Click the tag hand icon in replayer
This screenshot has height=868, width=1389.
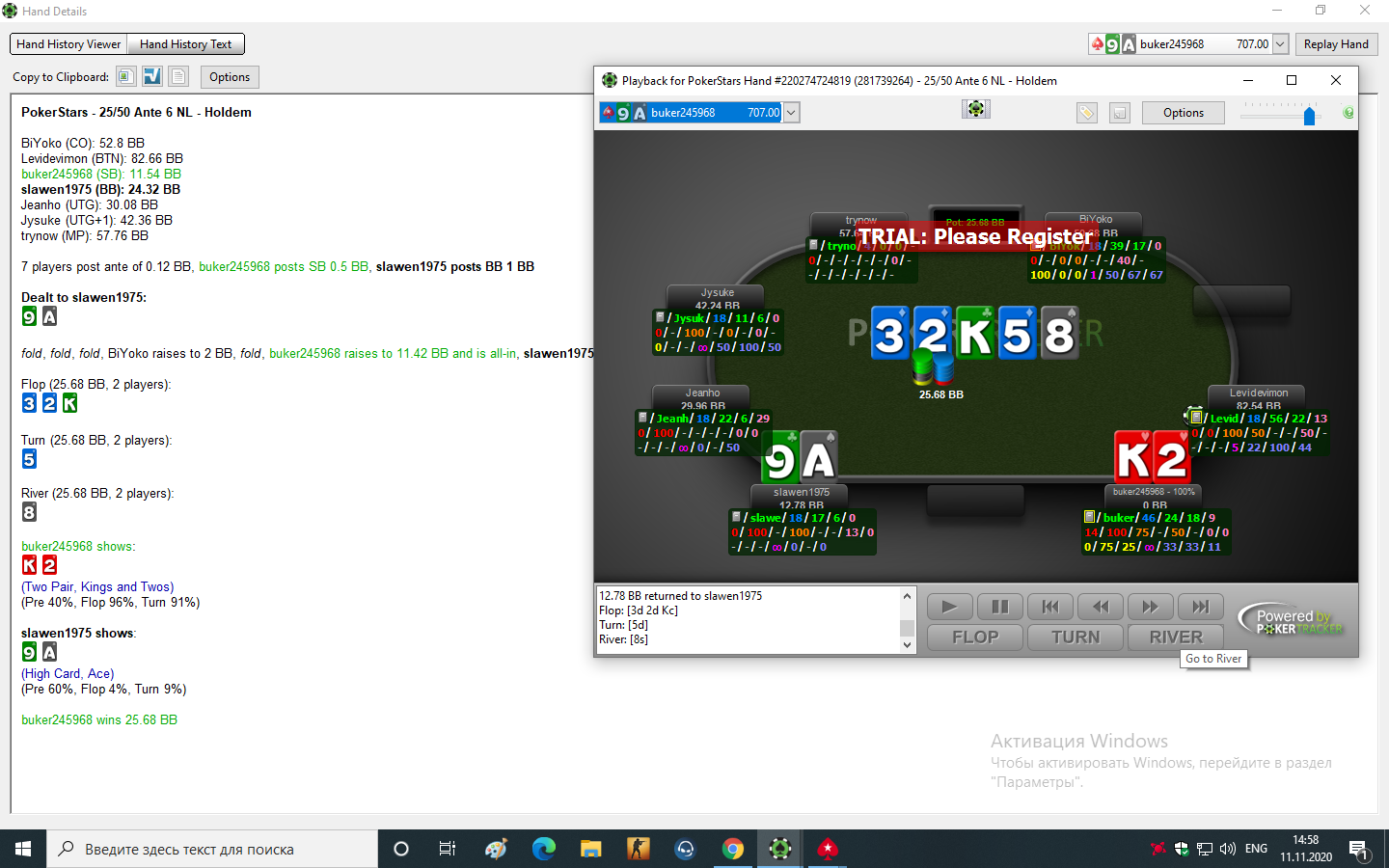(1087, 113)
